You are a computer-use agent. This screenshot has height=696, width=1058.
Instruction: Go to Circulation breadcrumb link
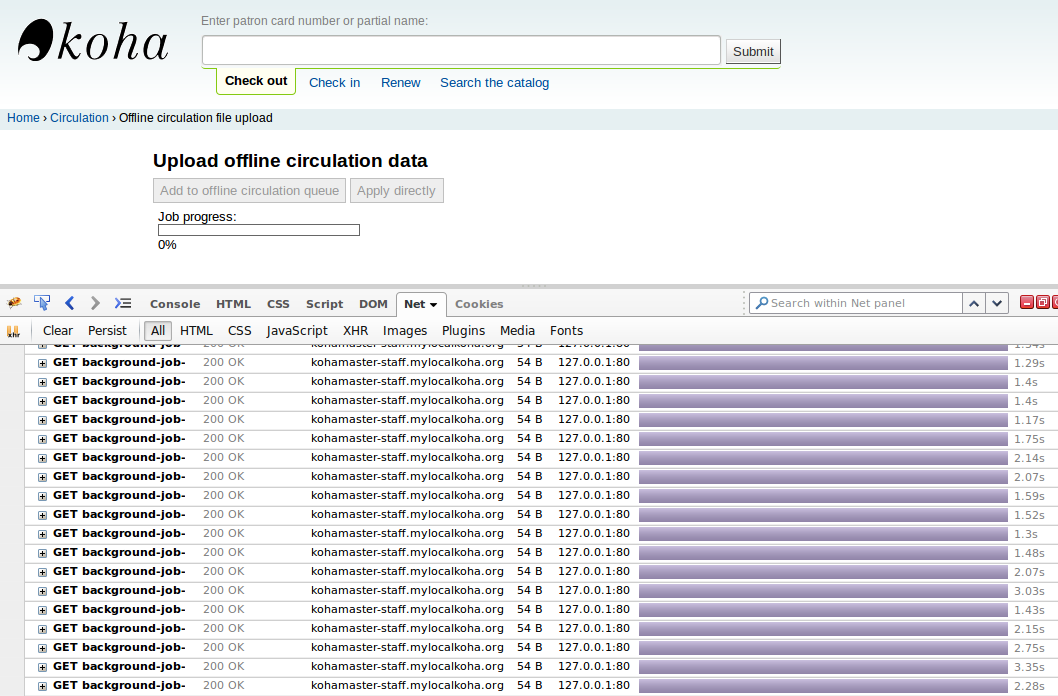point(79,118)
